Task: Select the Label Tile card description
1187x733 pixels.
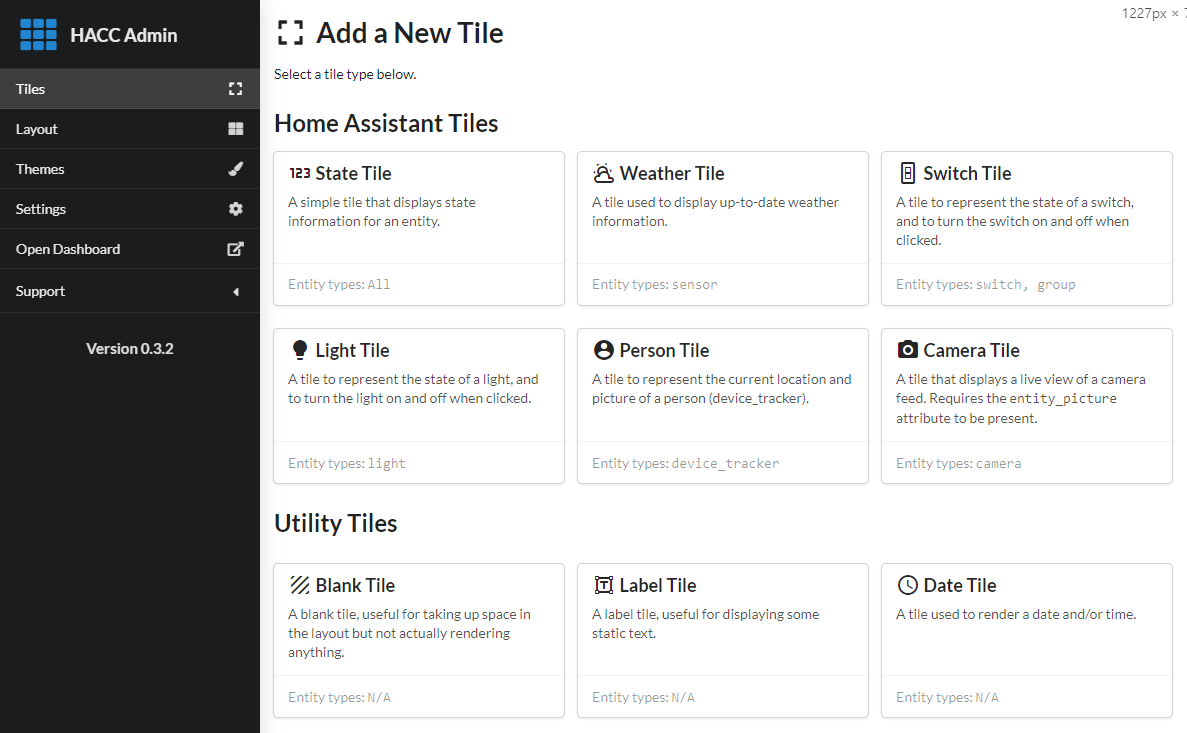Action: (x=705, y=624)
